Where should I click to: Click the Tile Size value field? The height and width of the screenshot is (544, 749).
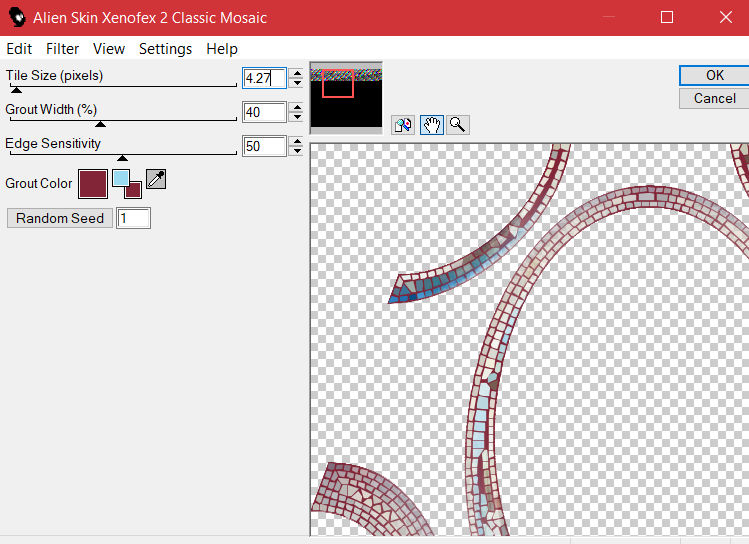pyautogui.click(x=263, y=78)
